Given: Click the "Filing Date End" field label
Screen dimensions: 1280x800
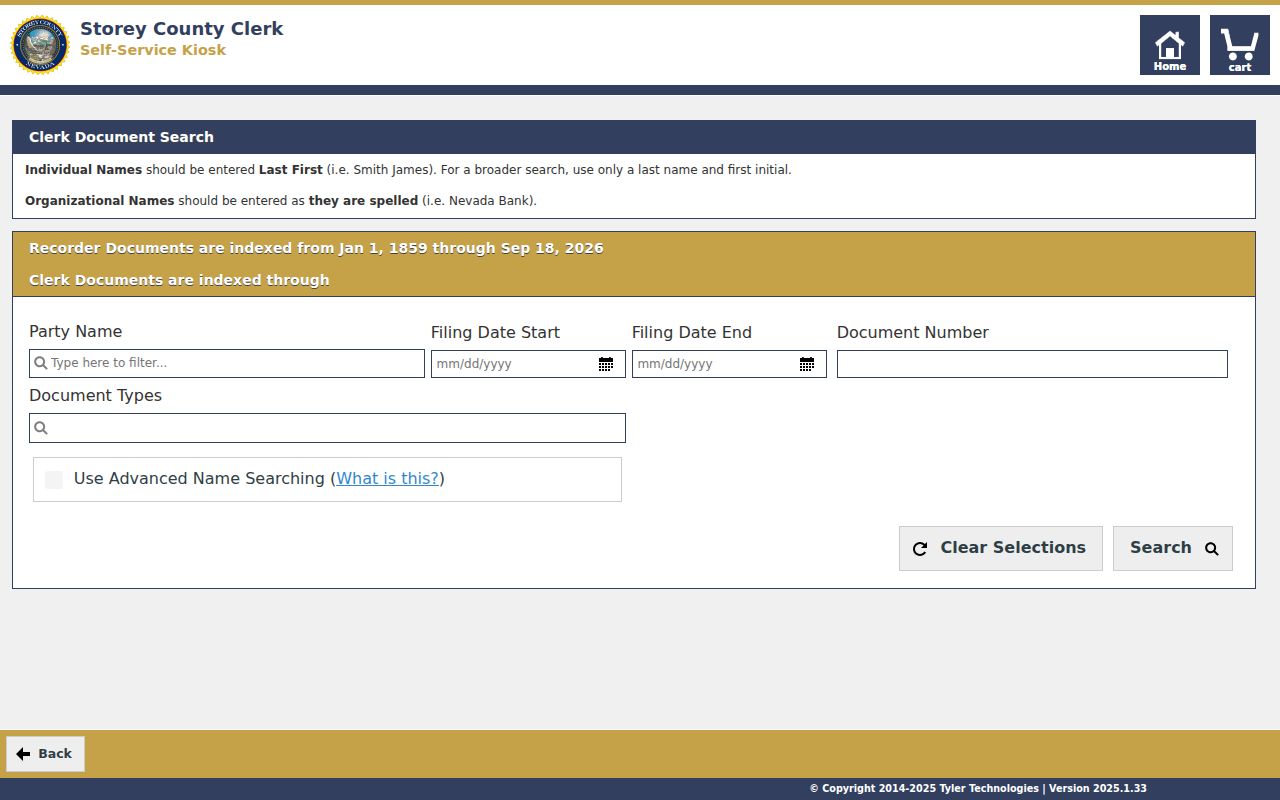Looking at the screenshot, I should pyautogui.click(x=692, y=333).
